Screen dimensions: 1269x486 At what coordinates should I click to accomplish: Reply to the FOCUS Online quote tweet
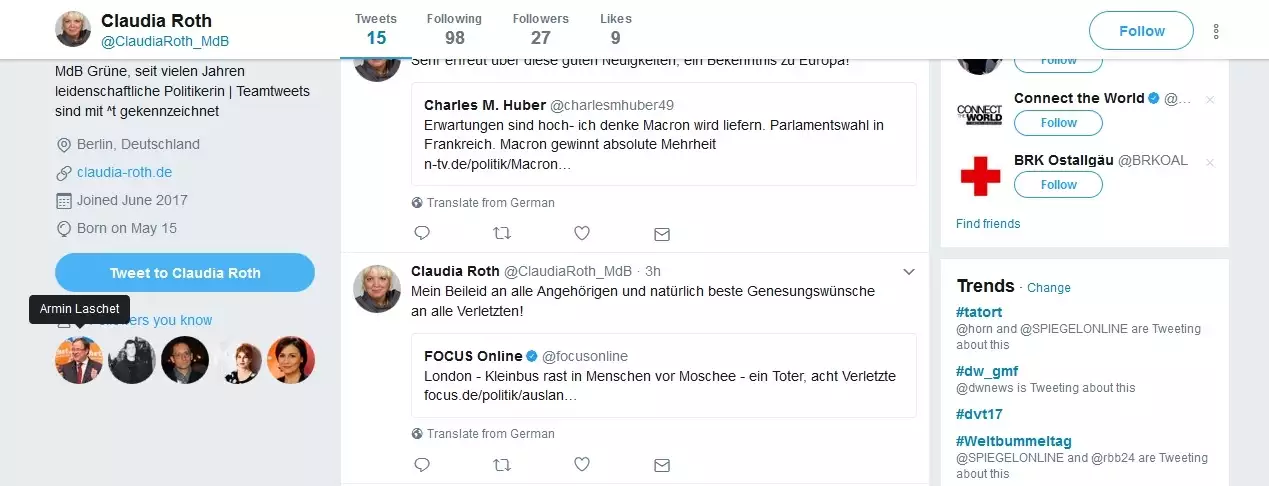point(422,464)
